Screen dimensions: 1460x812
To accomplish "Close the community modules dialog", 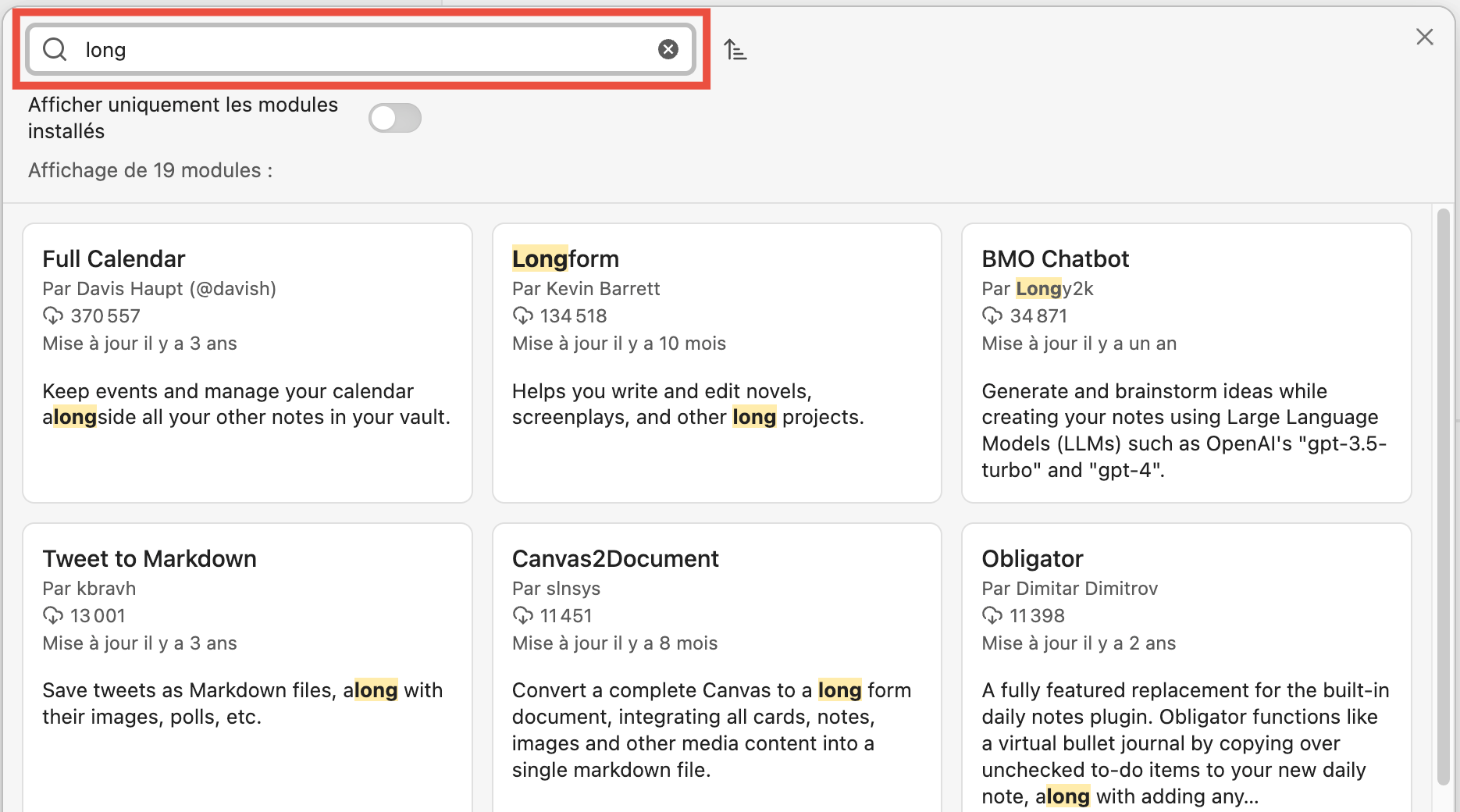I will 1424,37.
